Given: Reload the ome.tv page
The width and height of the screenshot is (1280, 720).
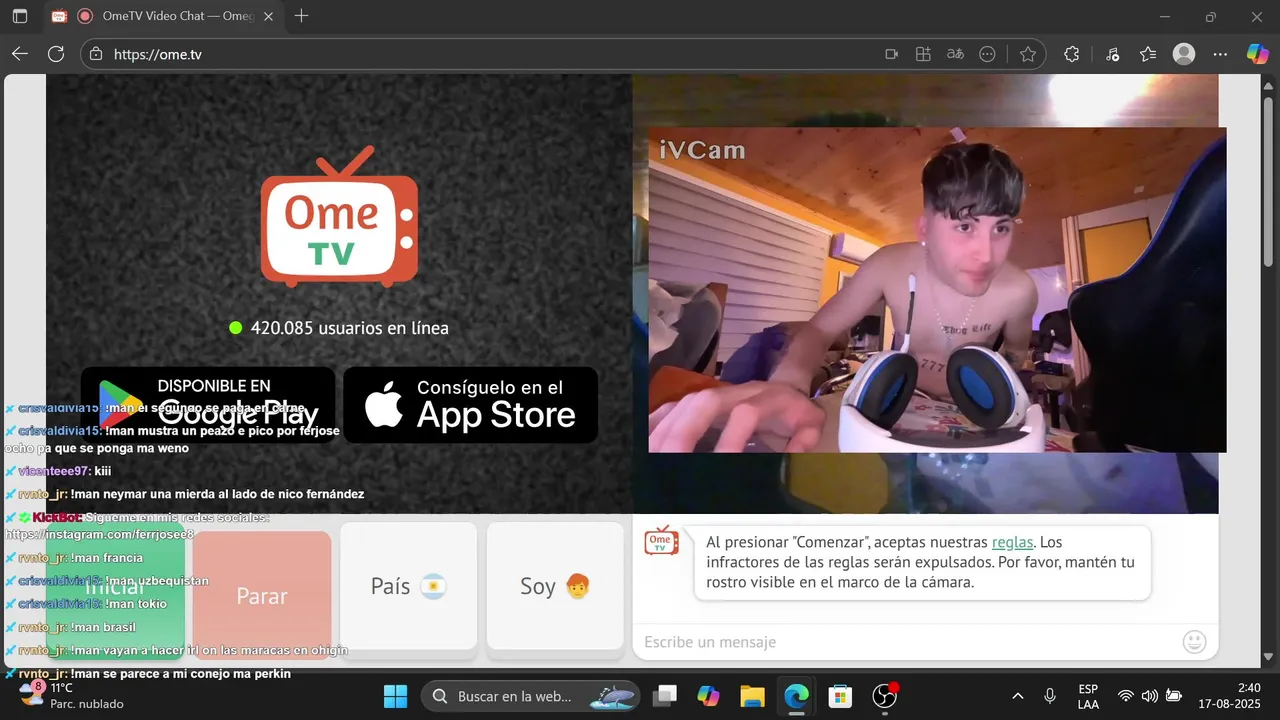Looking at the screenshot, I should pos(56,54).
